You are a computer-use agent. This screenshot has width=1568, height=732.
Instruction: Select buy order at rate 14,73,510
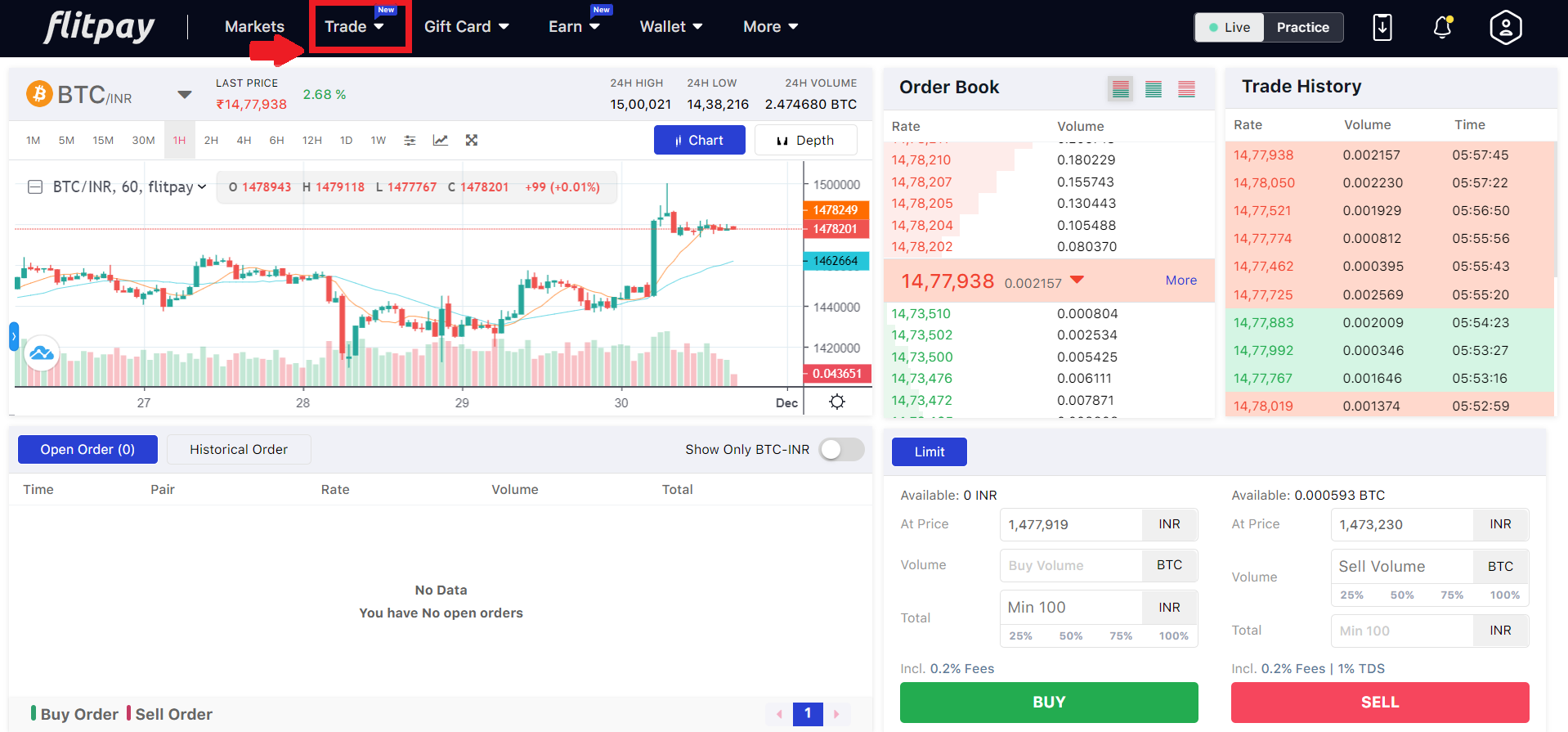(1049, 313)
